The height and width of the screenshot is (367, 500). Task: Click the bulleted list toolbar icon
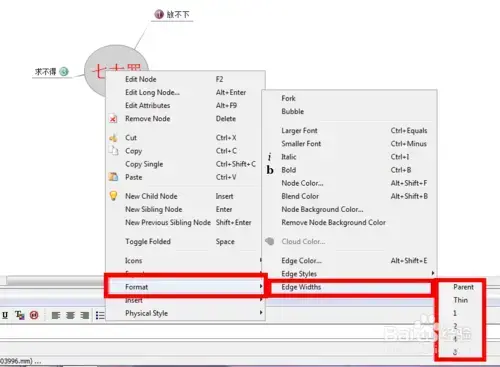100,315
